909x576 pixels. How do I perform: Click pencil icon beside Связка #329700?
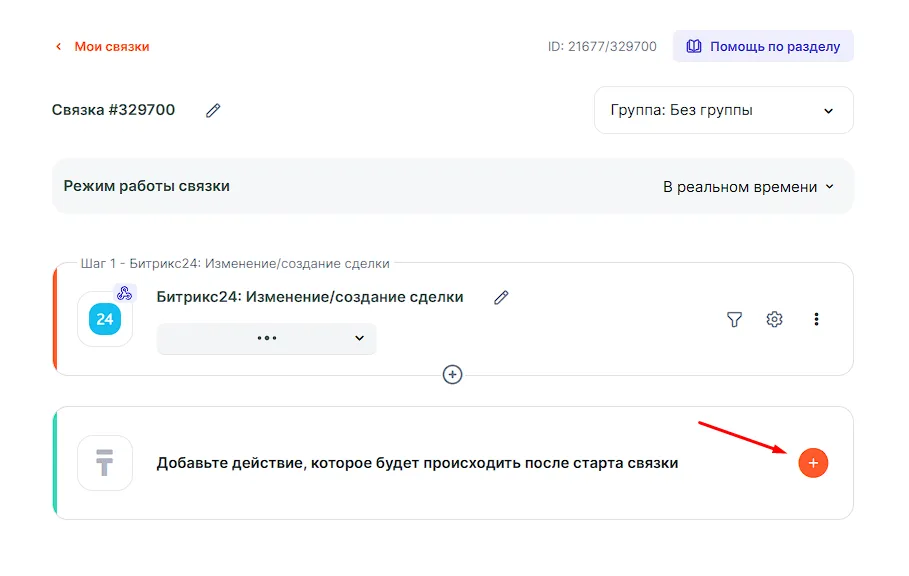213,111
